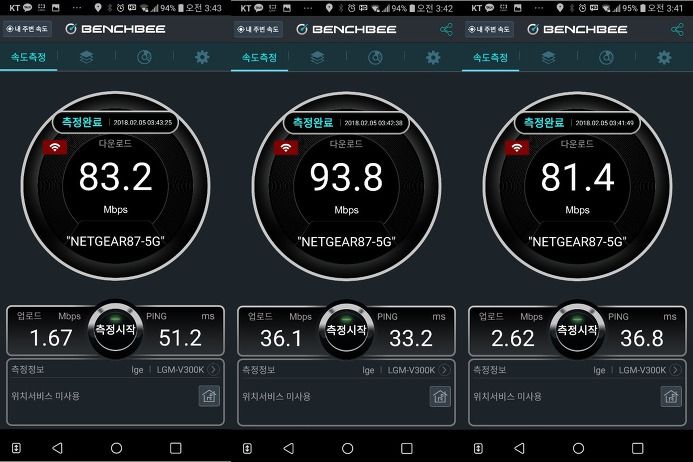Expand 측정정보 chevron next to LGM-V300K, 51.2 ms screen
This screenshot has height=462, width=693.
(x=213, y=369)
